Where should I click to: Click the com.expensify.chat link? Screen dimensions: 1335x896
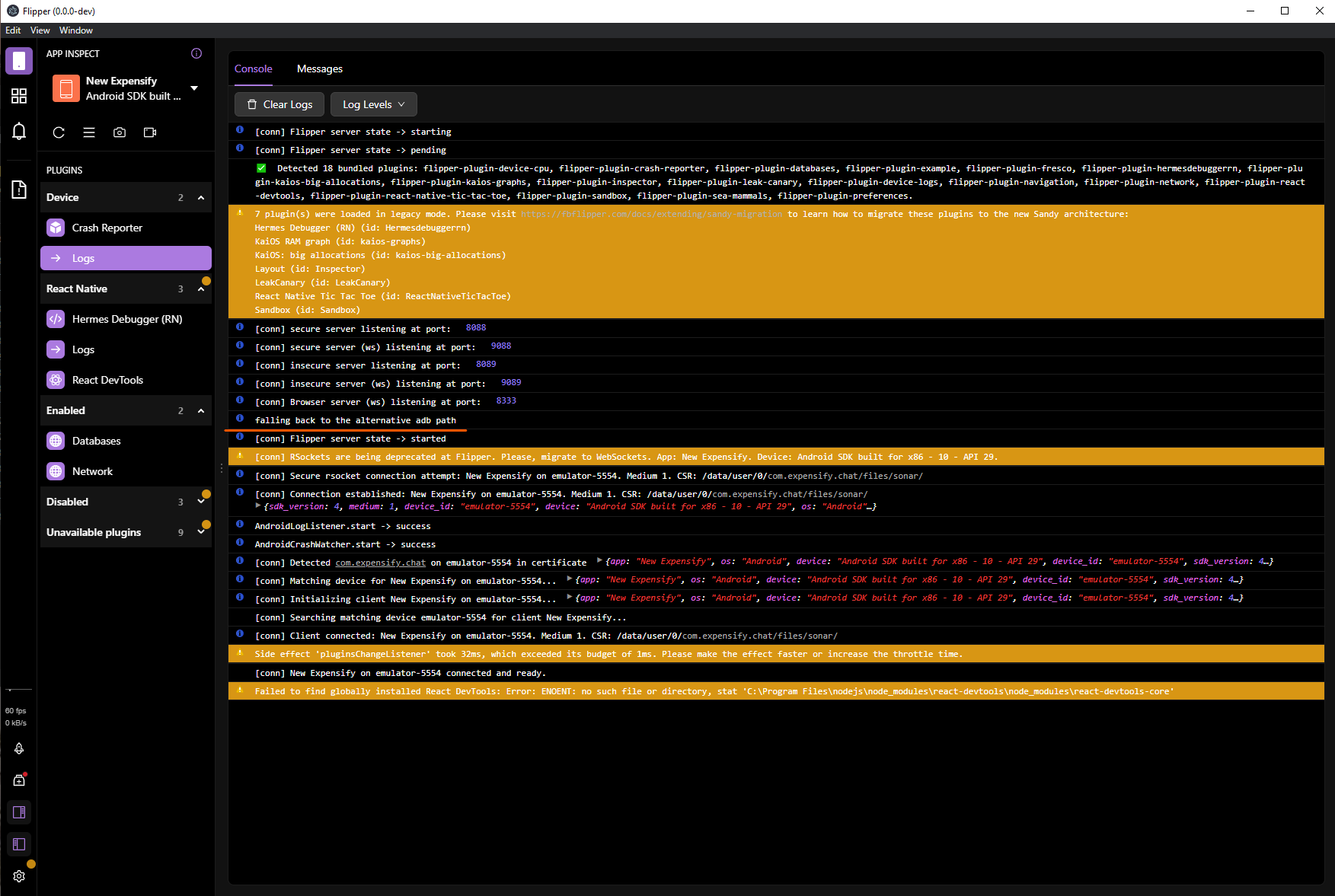point(381,563)
